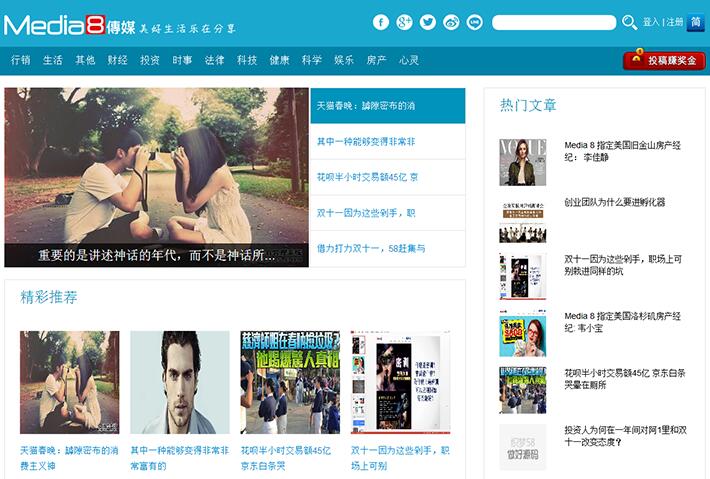Screen dimensions: 710x479
Task: Select the 科技 navigation menu item
Action: pyautogui.click(x=247, y=60)
